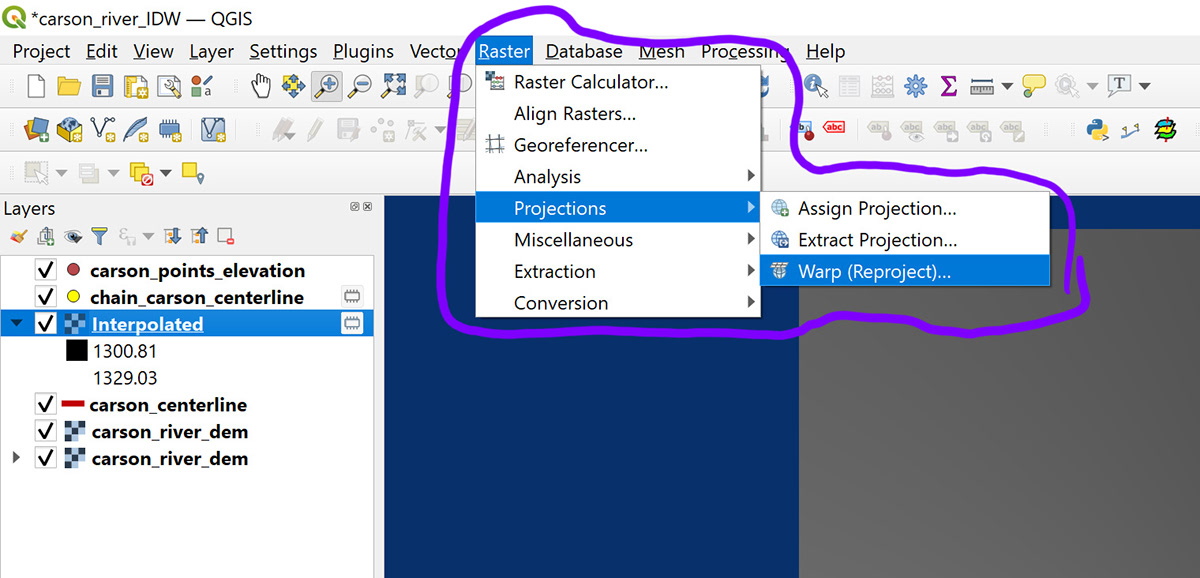The width and height of the screenshot is (1200, 578).
Task: Open the Database menu
Action: (x=583, y=51)
